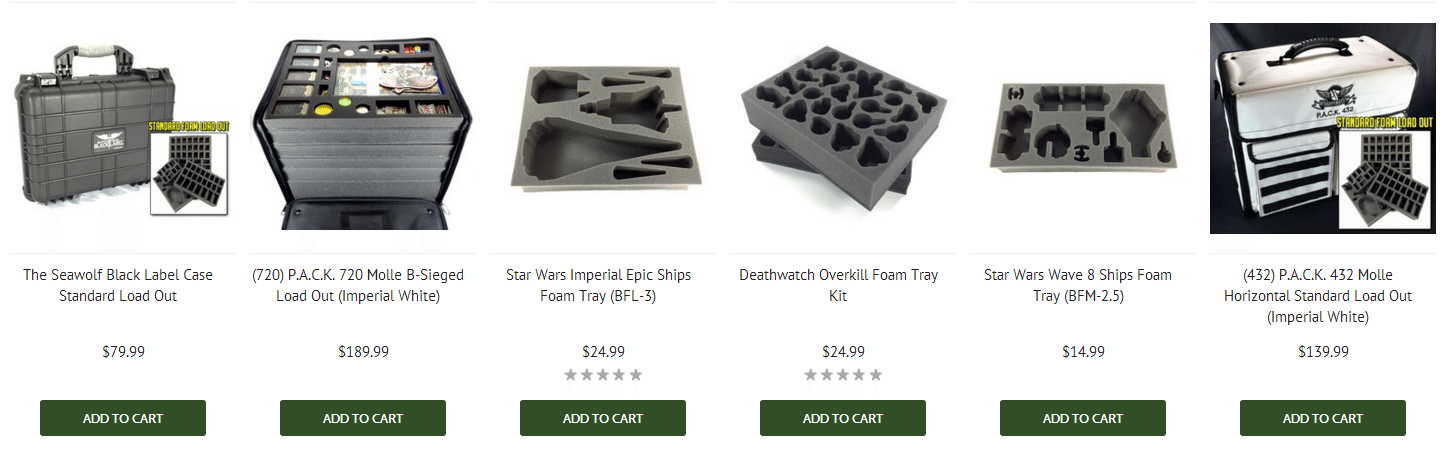
Task: Open Star Wars Imperial Epic Ships Foam Tray link
Action: [x=598, y=285]
